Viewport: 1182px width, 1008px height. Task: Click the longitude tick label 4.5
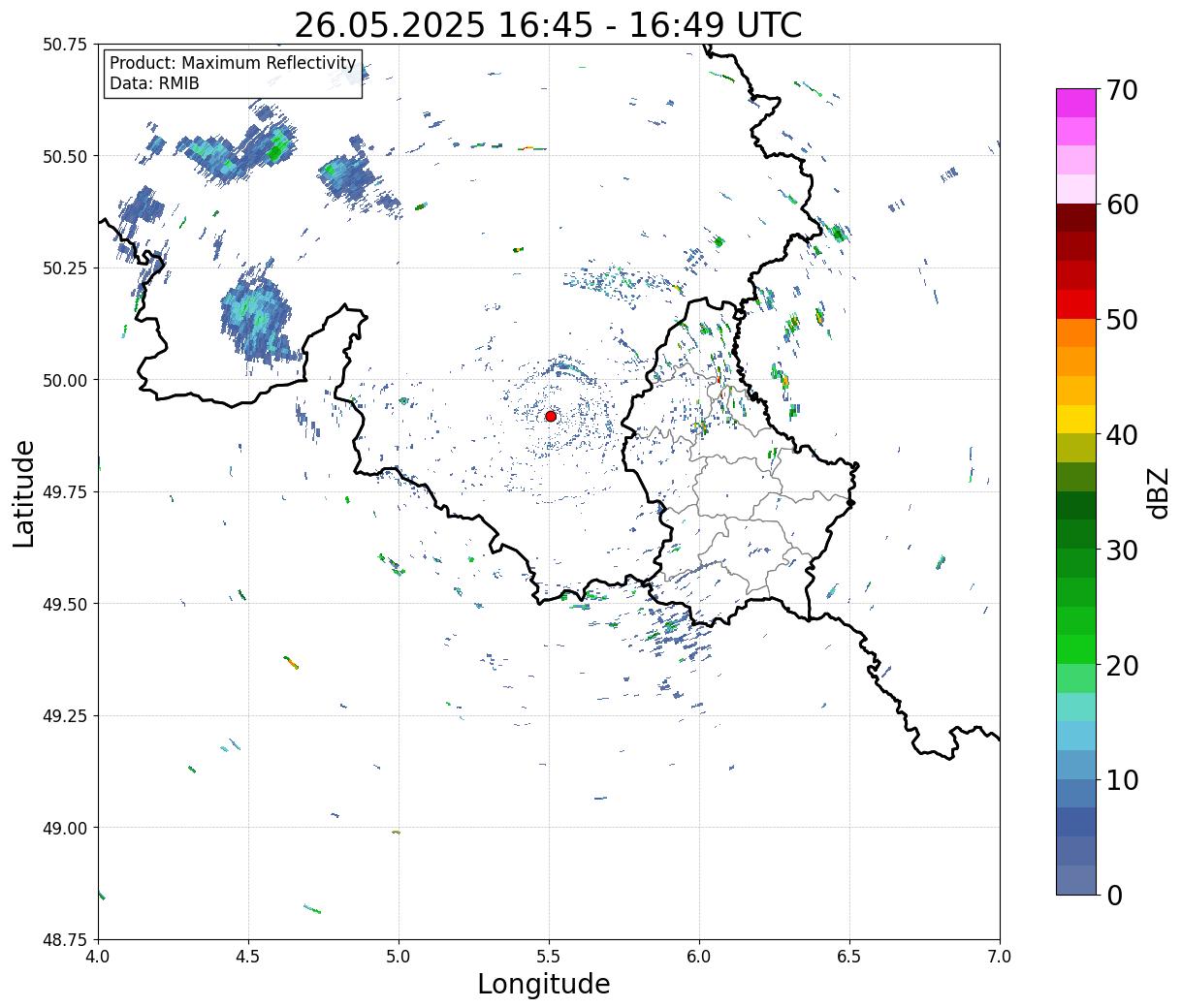248,957
